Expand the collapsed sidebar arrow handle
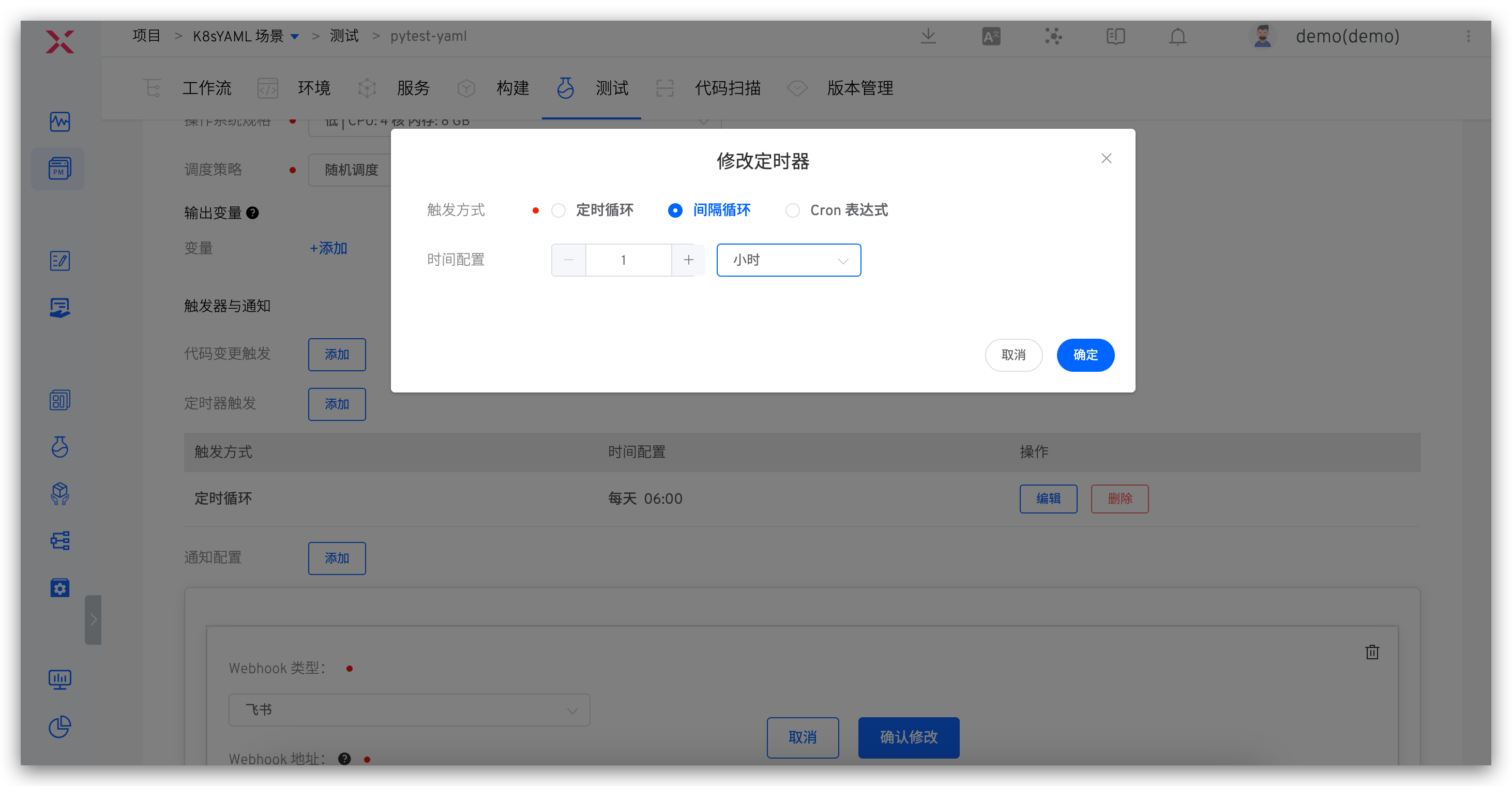This screenshot has height=786, width=1512. [x=93, y=619]
